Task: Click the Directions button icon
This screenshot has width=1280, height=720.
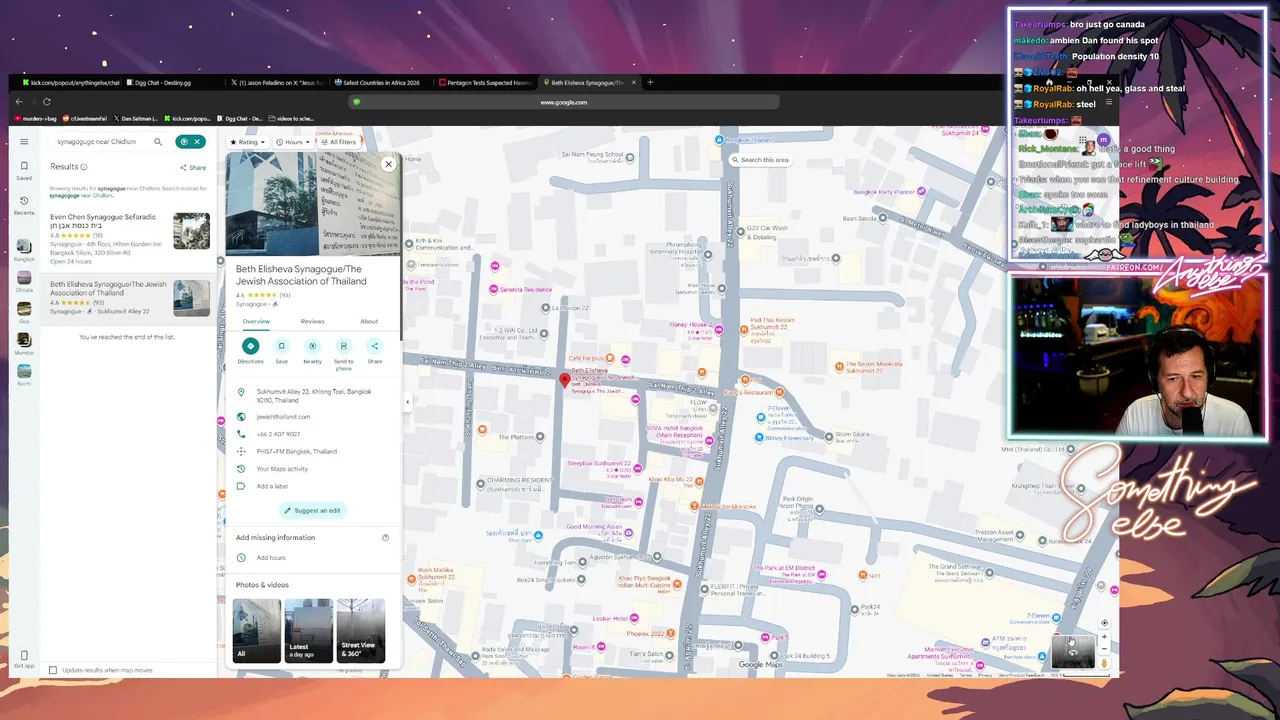Action: click(250, 346)
